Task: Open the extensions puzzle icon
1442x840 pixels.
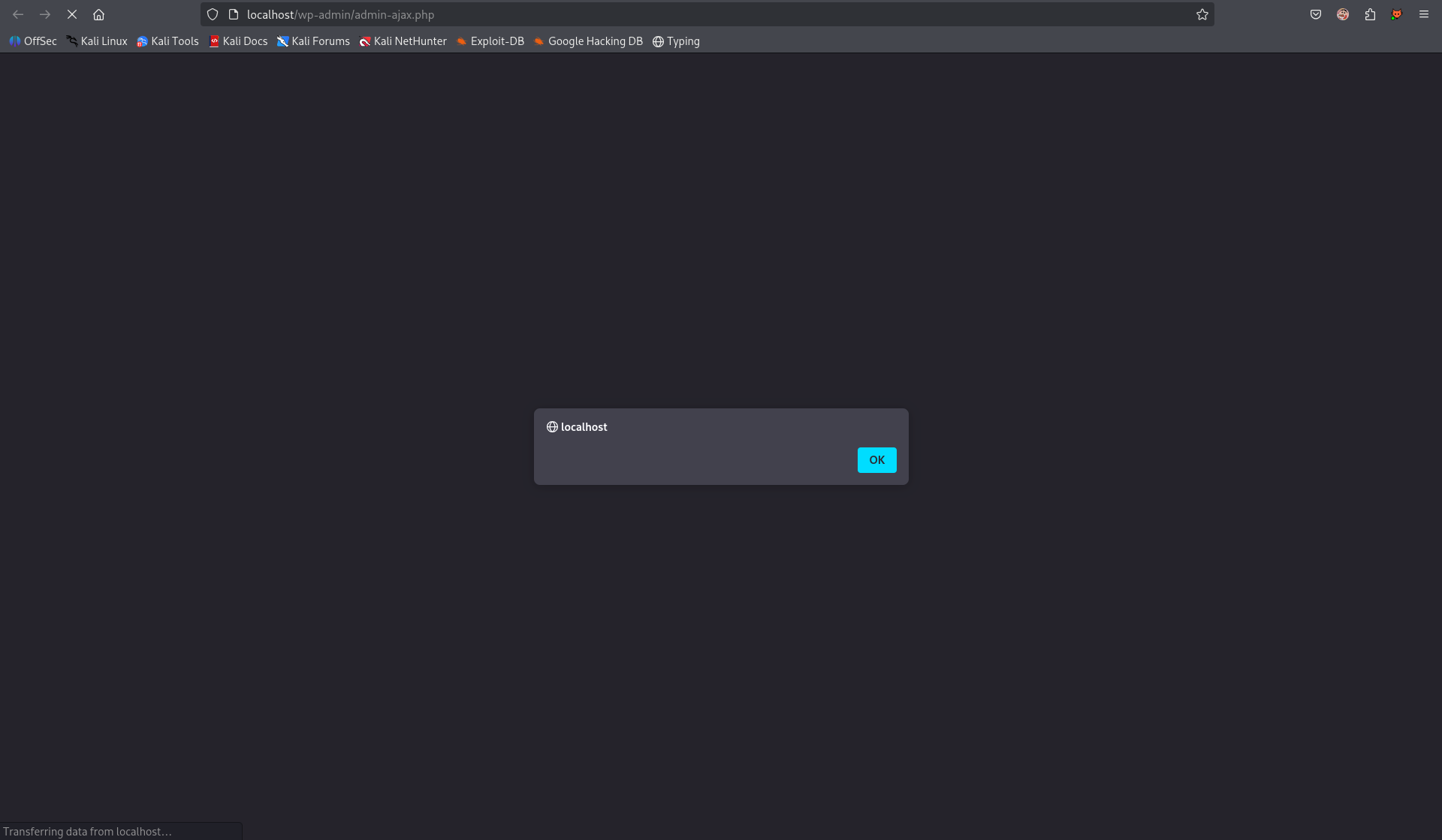Action: [1370, 14]
